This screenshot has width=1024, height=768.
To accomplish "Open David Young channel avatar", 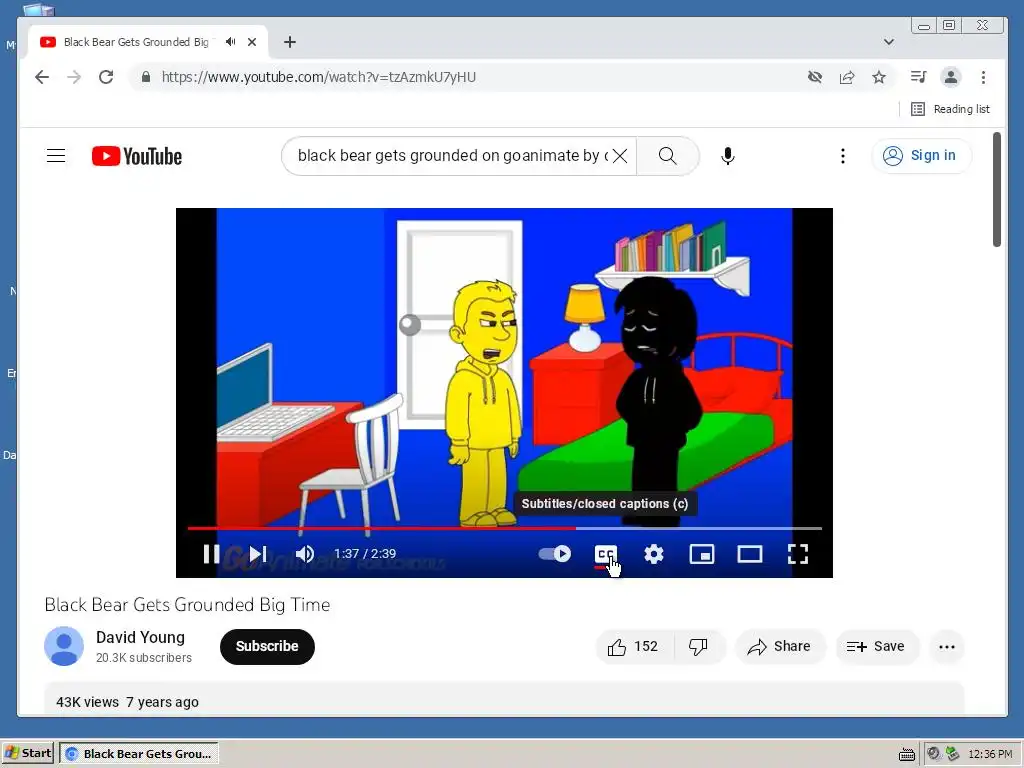I will coord(64,647).
